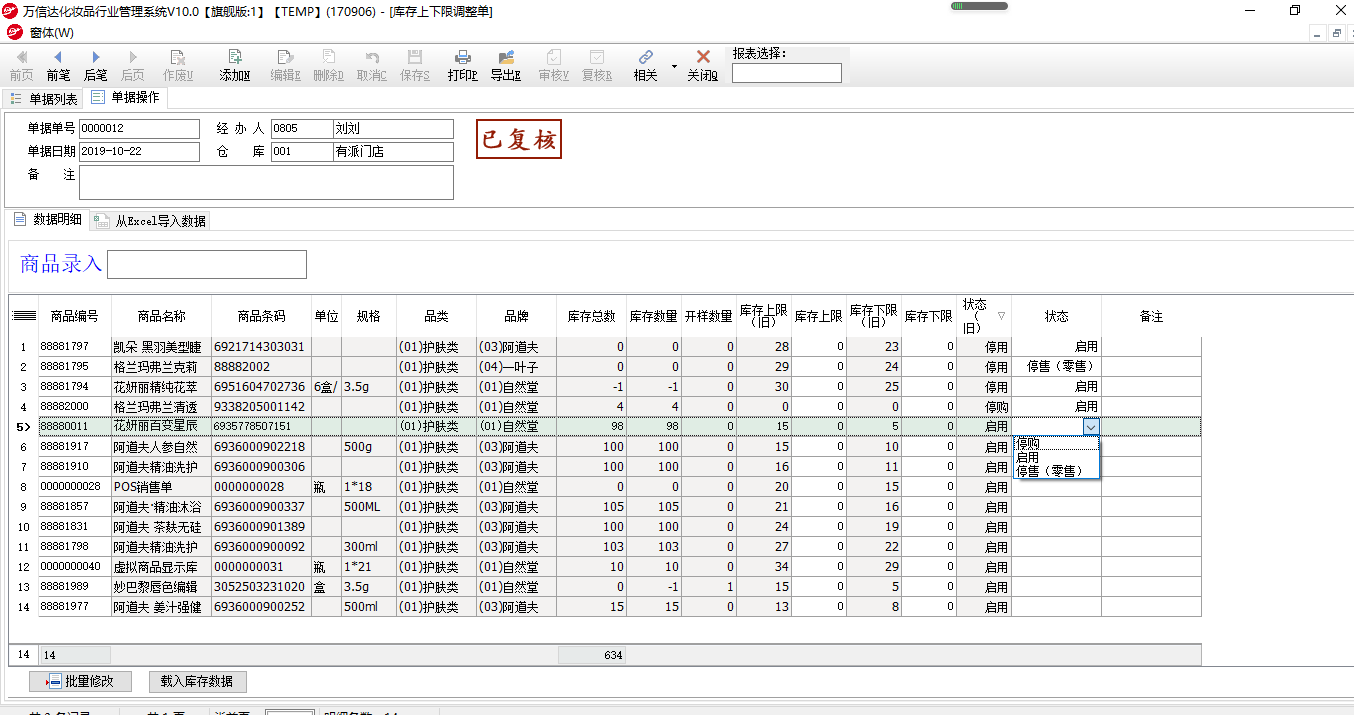1354x715 pixels.
Task: Click barcode cell 6951604702736
Action: (x=262, y=386)
